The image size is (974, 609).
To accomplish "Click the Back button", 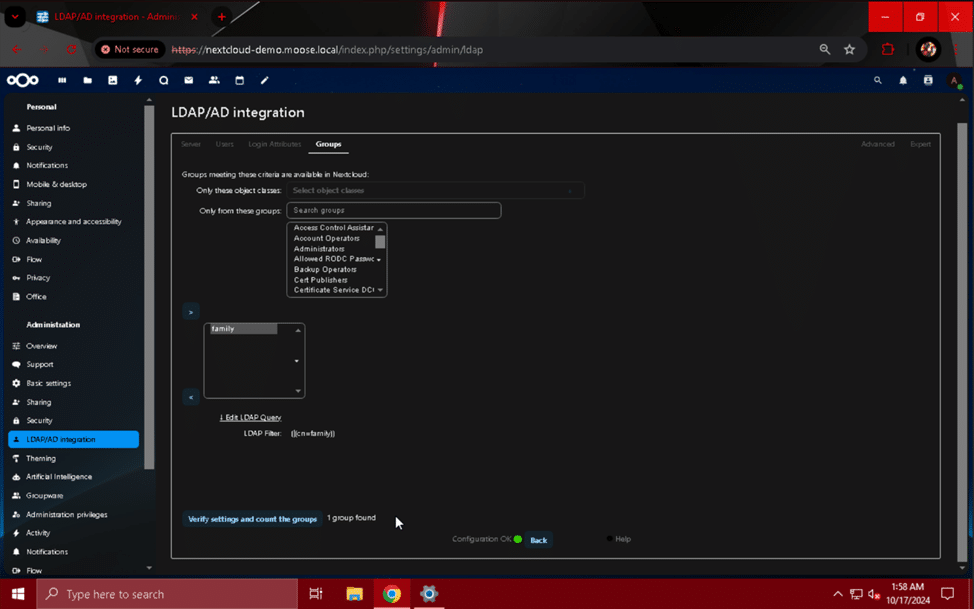I will point(539,540).
